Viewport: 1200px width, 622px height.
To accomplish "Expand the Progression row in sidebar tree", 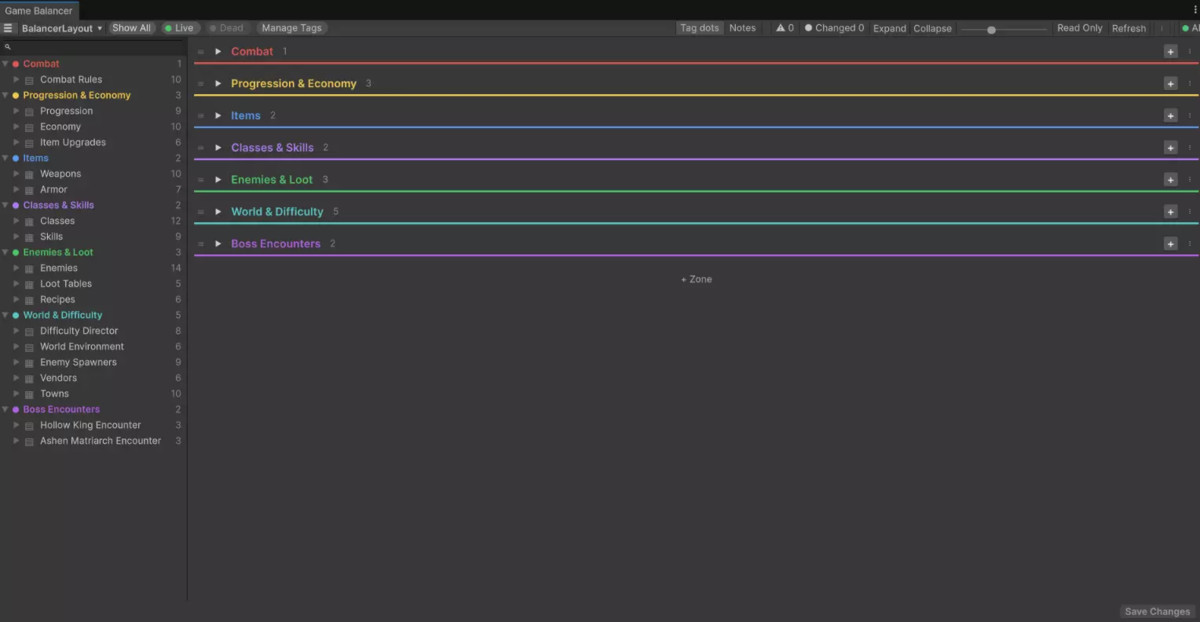I will [16, 111].
